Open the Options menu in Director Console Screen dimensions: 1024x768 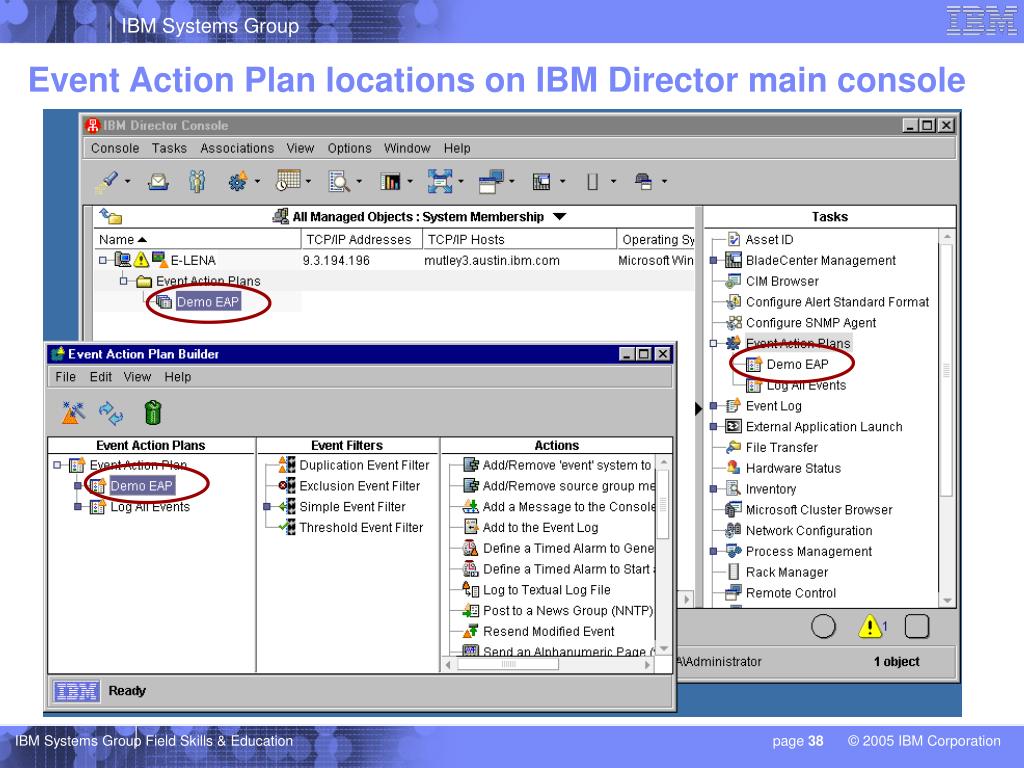pyautogui.click(x=349, y=148)
